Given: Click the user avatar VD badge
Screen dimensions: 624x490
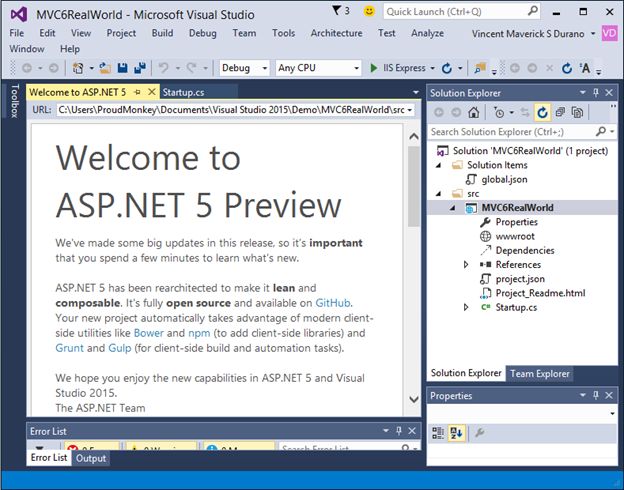Looking at the screenshot, I should point(609,33).
